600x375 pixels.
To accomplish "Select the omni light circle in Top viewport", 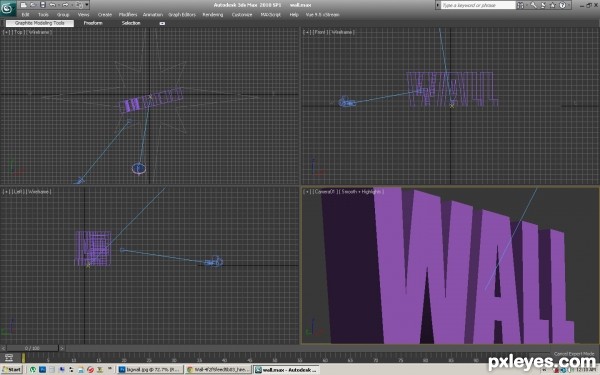I will [x=139, y=168].
